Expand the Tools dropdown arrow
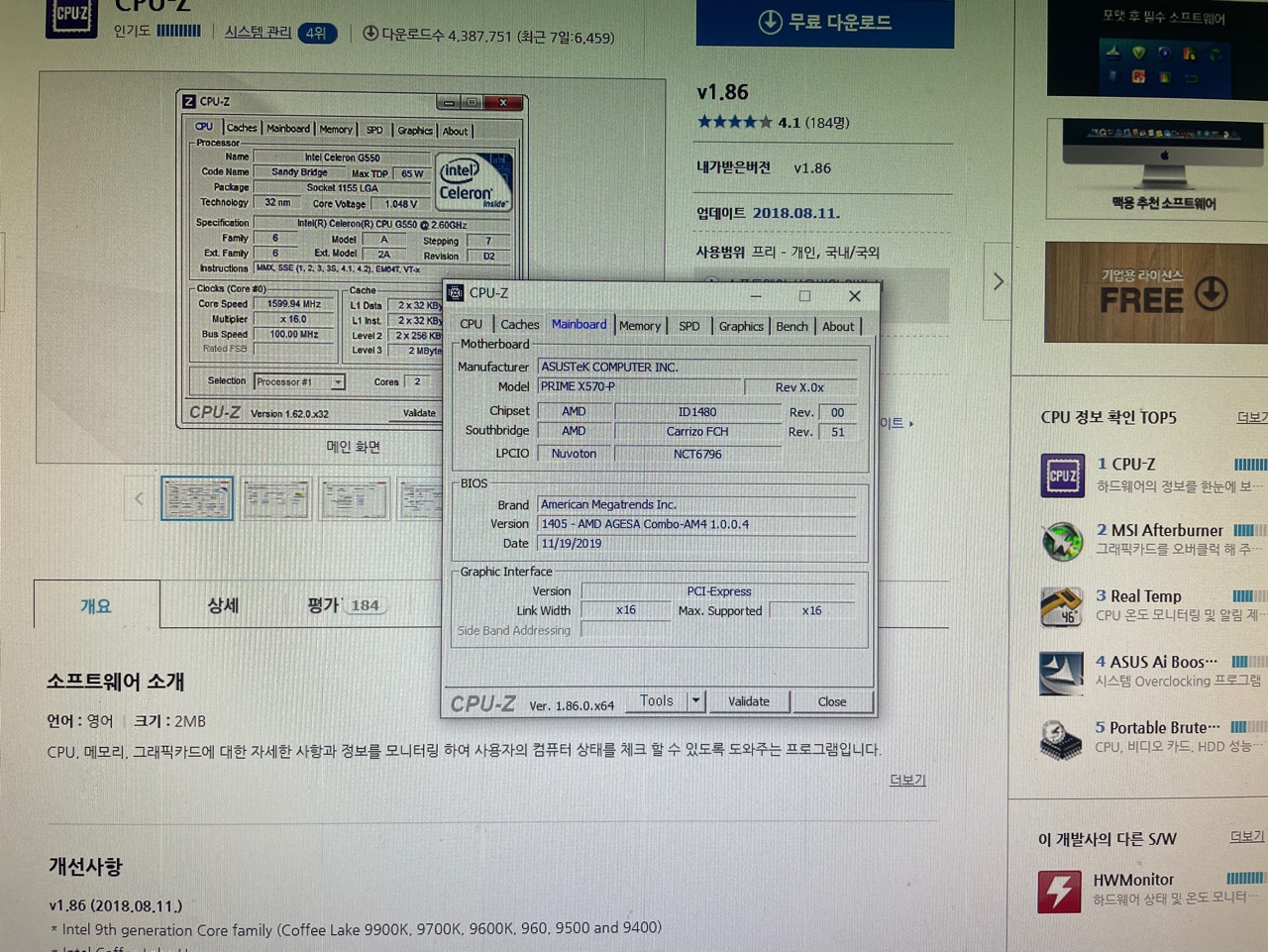 695,700
